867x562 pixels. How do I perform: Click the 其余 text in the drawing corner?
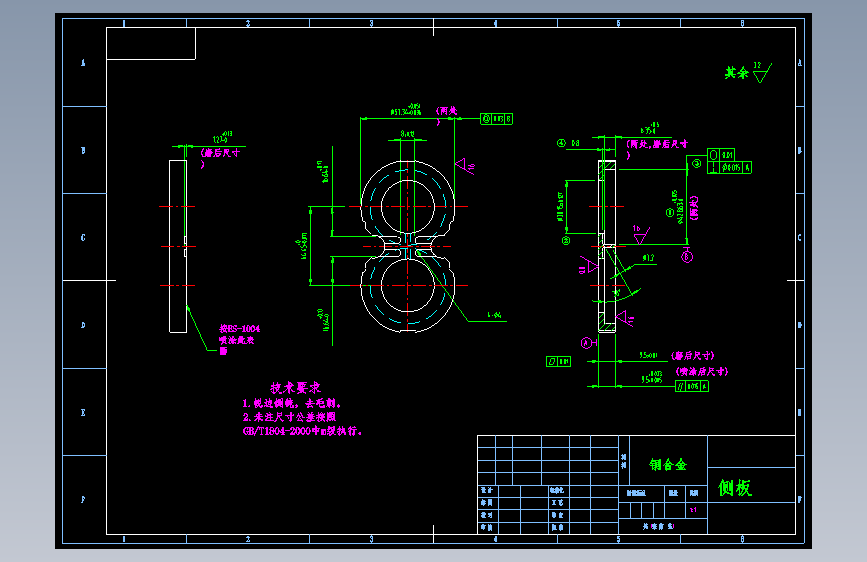tap(737, 72)
